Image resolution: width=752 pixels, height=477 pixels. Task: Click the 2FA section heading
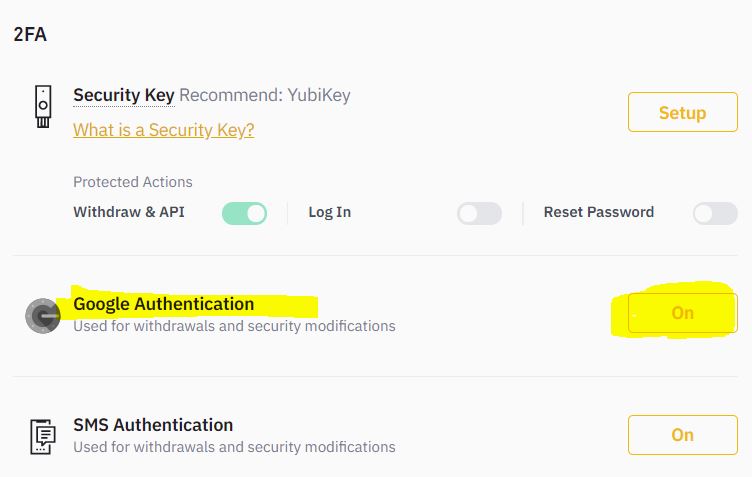30,35
